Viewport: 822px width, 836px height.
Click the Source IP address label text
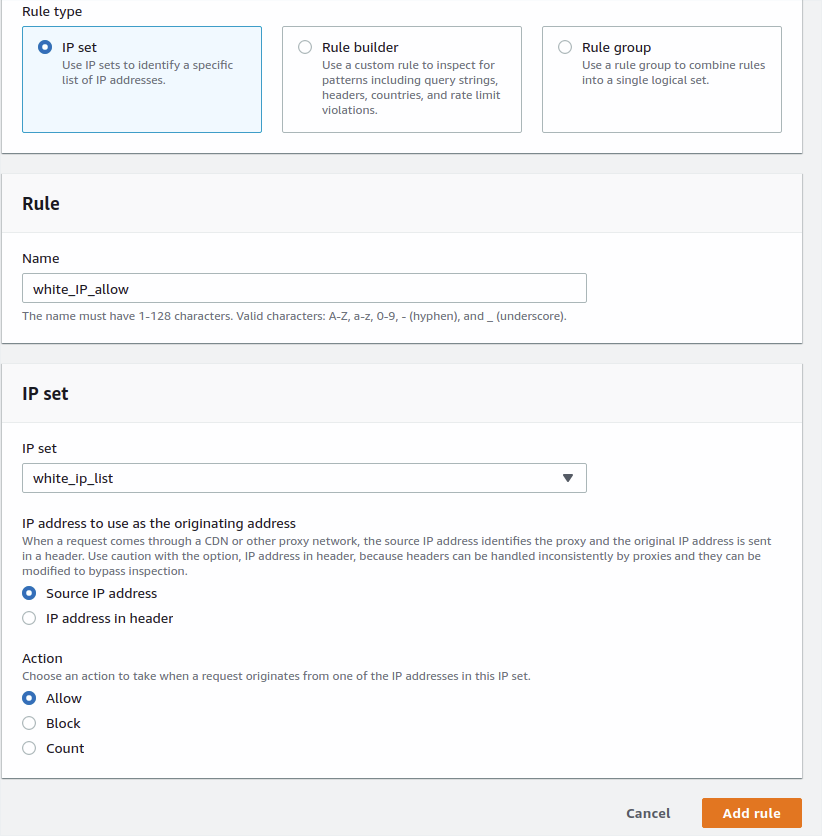pyautogui.click(x=101, y=593)
